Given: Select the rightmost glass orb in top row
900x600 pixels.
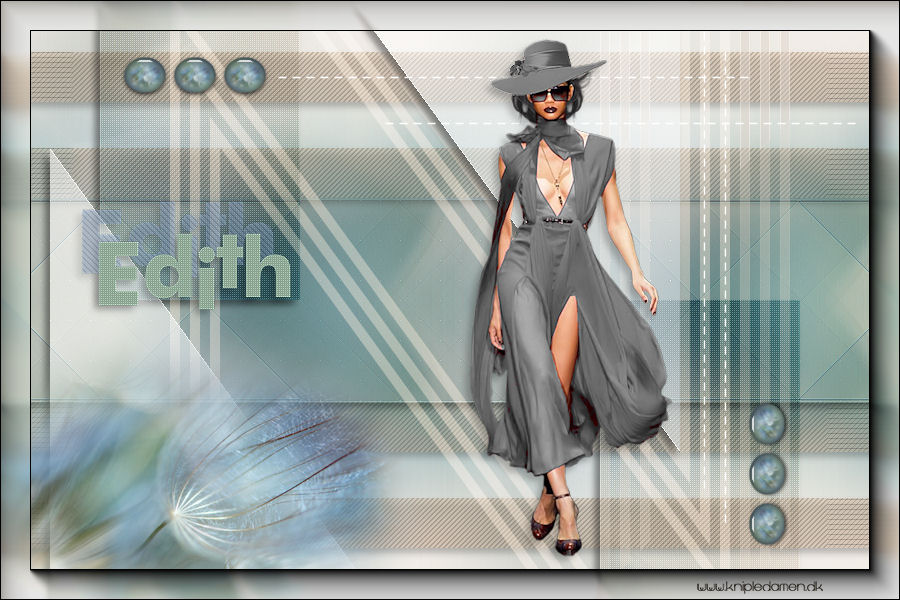Looking at the screenshot, I should click(x=245, y=75).
